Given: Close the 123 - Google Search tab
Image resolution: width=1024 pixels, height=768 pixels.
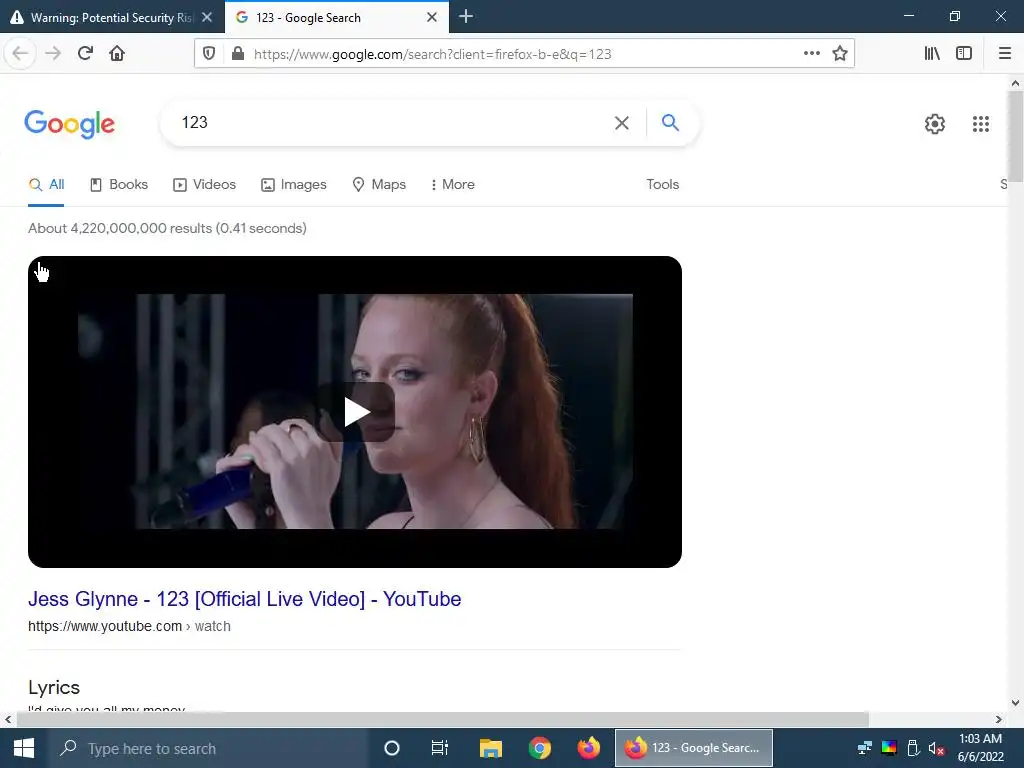Looking at the screenshot, I should tap(432, 18).
